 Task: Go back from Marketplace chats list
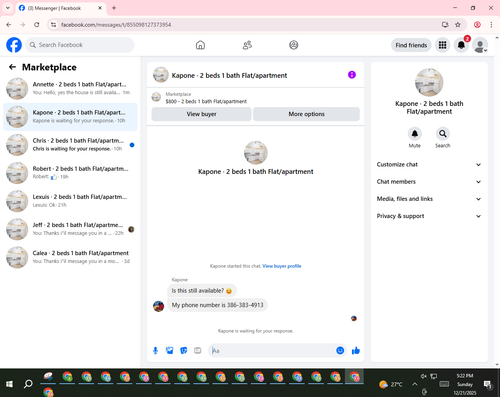pyautogui.click(x=13, y=67)
